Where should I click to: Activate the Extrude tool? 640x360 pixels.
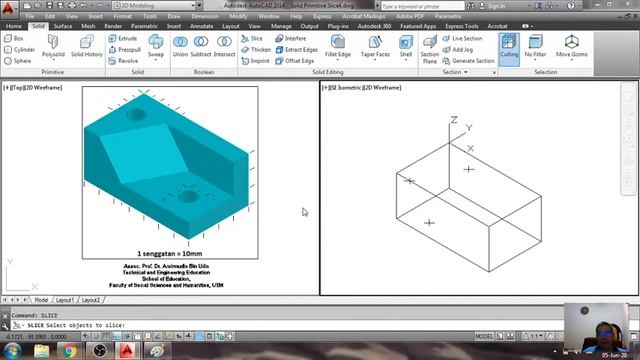123,38
